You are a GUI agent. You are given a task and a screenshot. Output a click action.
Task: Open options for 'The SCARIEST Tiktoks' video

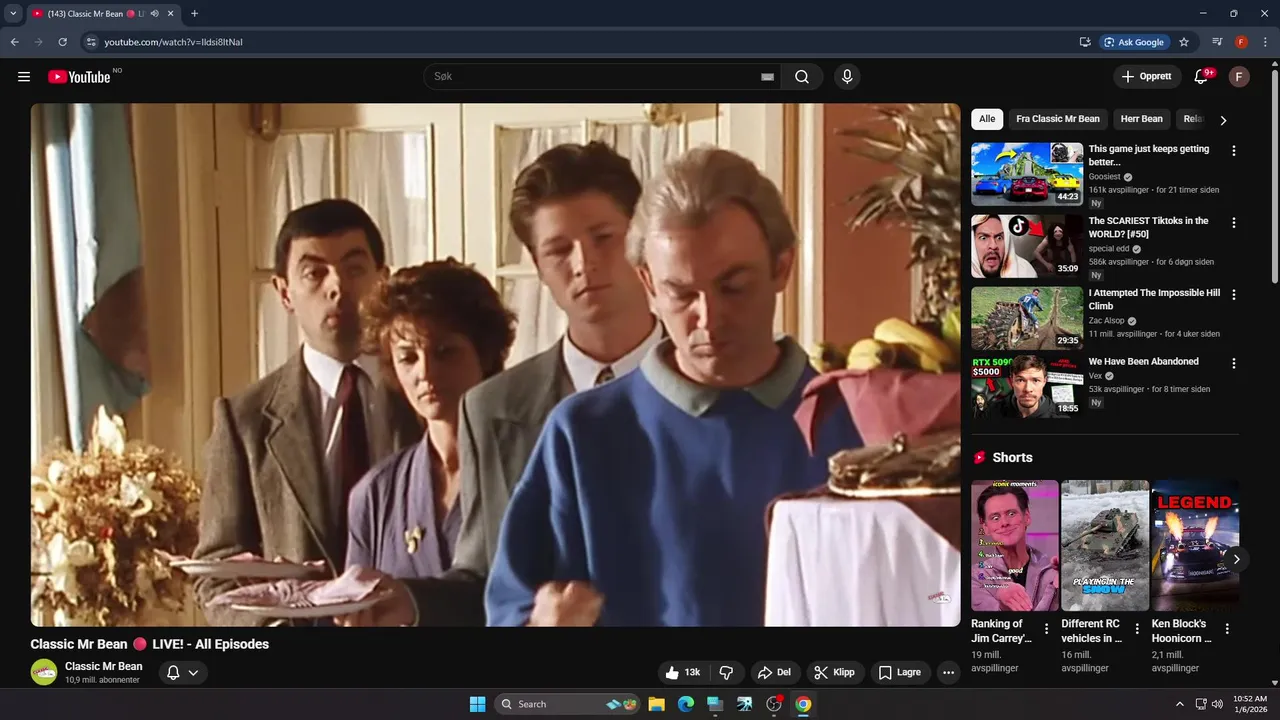click(x=1233, y=223)
